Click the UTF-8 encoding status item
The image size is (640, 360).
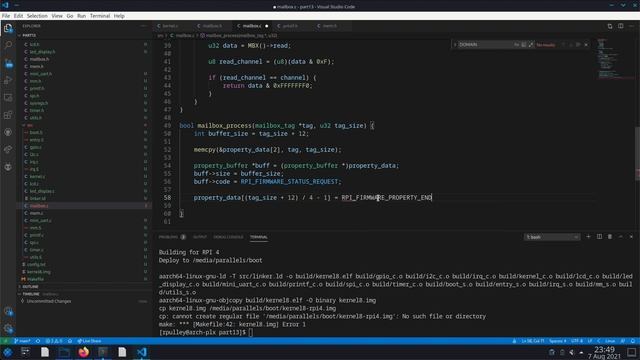577,341
